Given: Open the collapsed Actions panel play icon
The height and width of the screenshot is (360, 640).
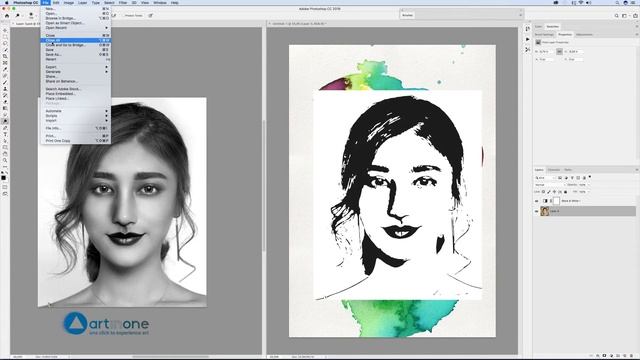Looking at the screenshot, I should pyautogui.click(x=527, y=39).
